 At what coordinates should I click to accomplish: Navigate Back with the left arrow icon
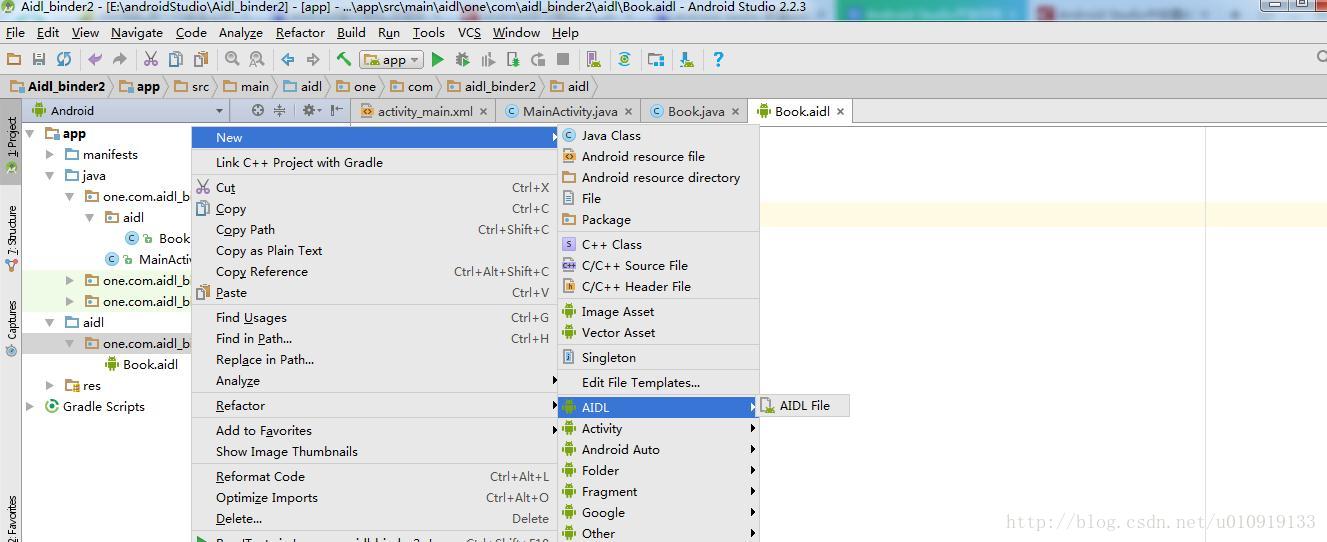pos(288,60)
